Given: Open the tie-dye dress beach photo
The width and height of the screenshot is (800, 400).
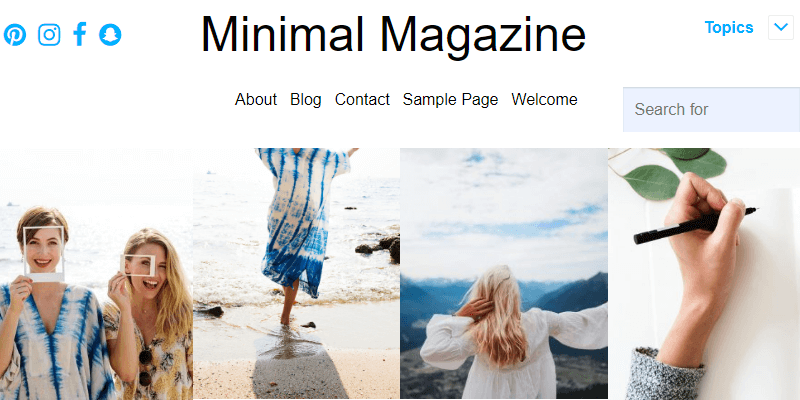Looking at the screenshot, I should point(296,273).
